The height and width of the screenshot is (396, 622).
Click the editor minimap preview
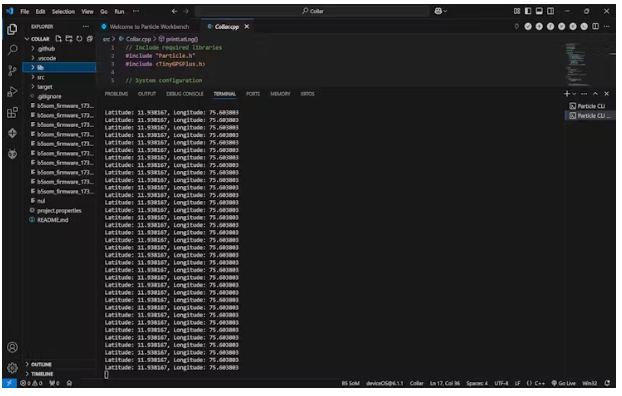[577, 64]
